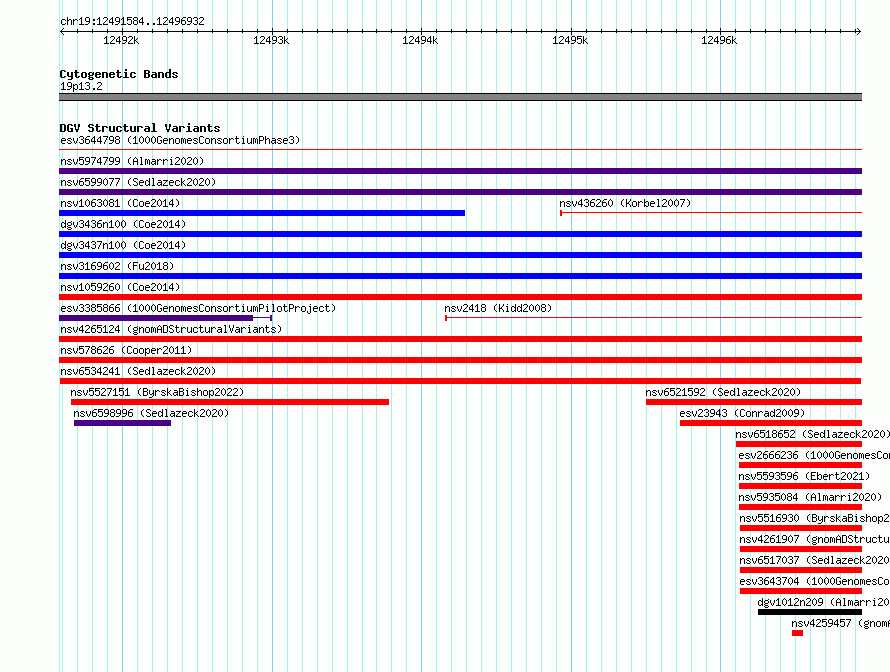
Task: Select the nsv6534241 (Sedlazeck2020) label
Action: [138, 371]
